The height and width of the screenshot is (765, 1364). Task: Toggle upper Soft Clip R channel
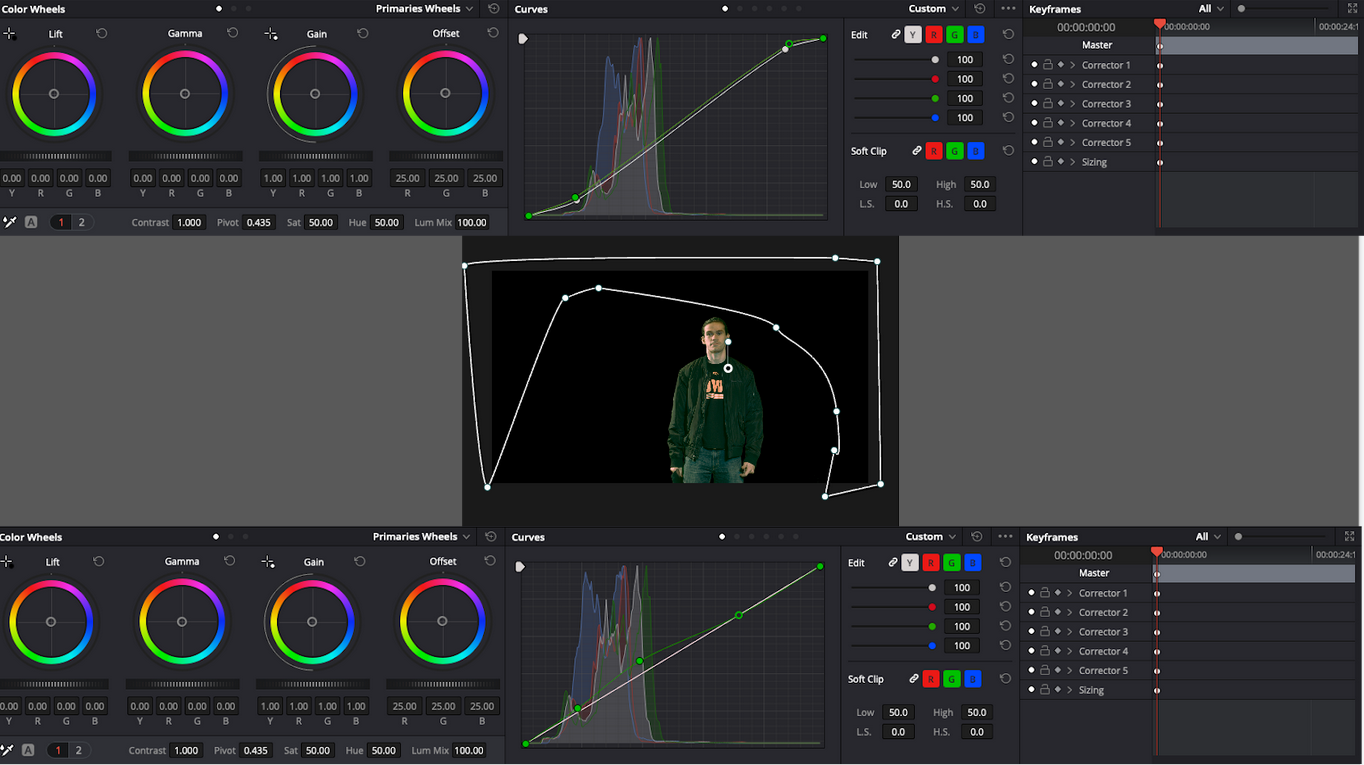(934, 151)
